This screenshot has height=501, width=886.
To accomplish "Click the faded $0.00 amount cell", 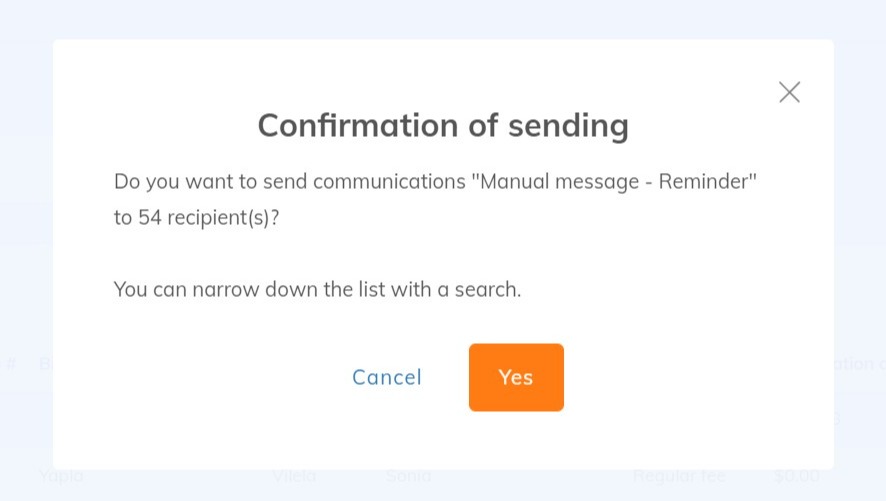I will pos(797,476).
